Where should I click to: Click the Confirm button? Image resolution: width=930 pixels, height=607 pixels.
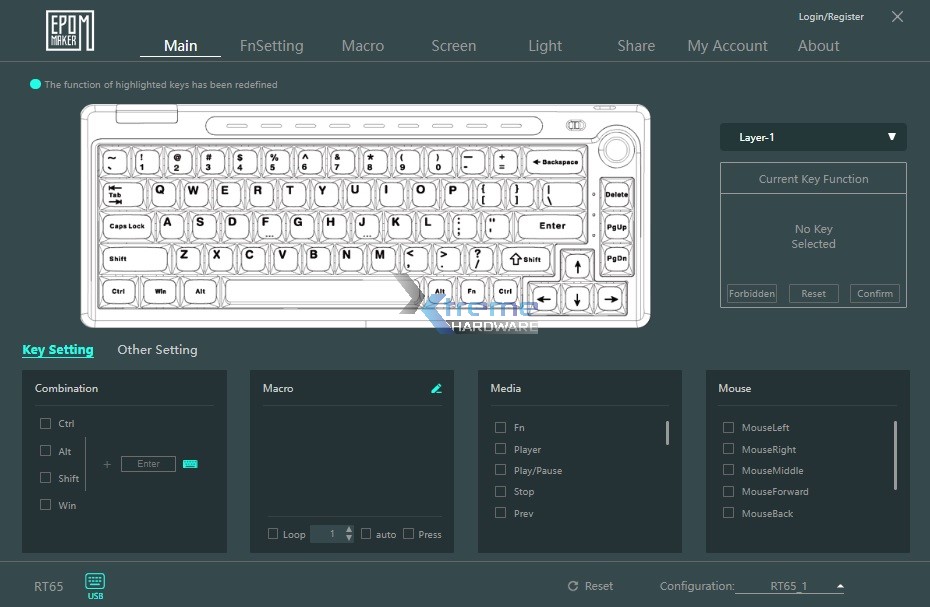[874, 293]
